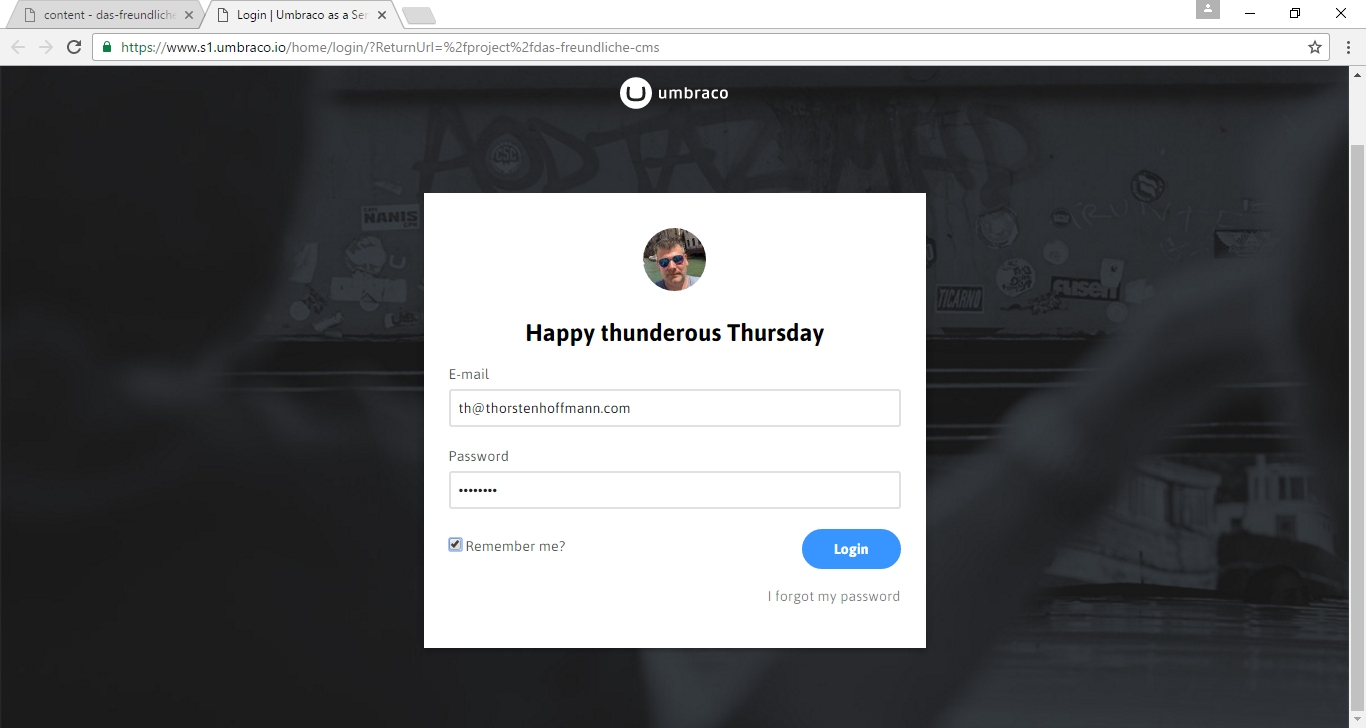
Task: Switch to 'content - das-freundliche' tab
Action: 100,15
